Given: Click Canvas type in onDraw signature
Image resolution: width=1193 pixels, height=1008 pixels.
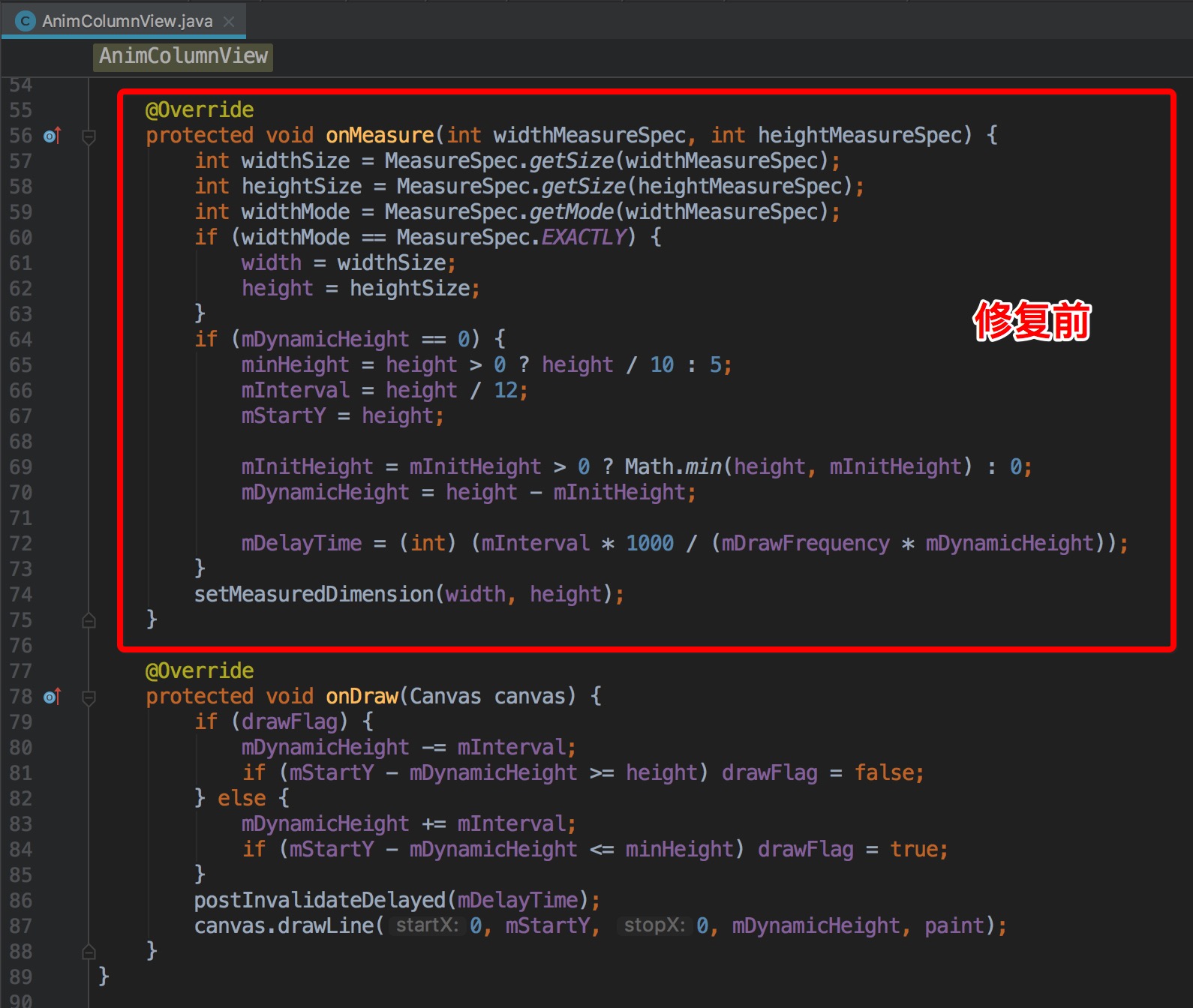Looking at the screenshot, I should [x=446, y=697].
